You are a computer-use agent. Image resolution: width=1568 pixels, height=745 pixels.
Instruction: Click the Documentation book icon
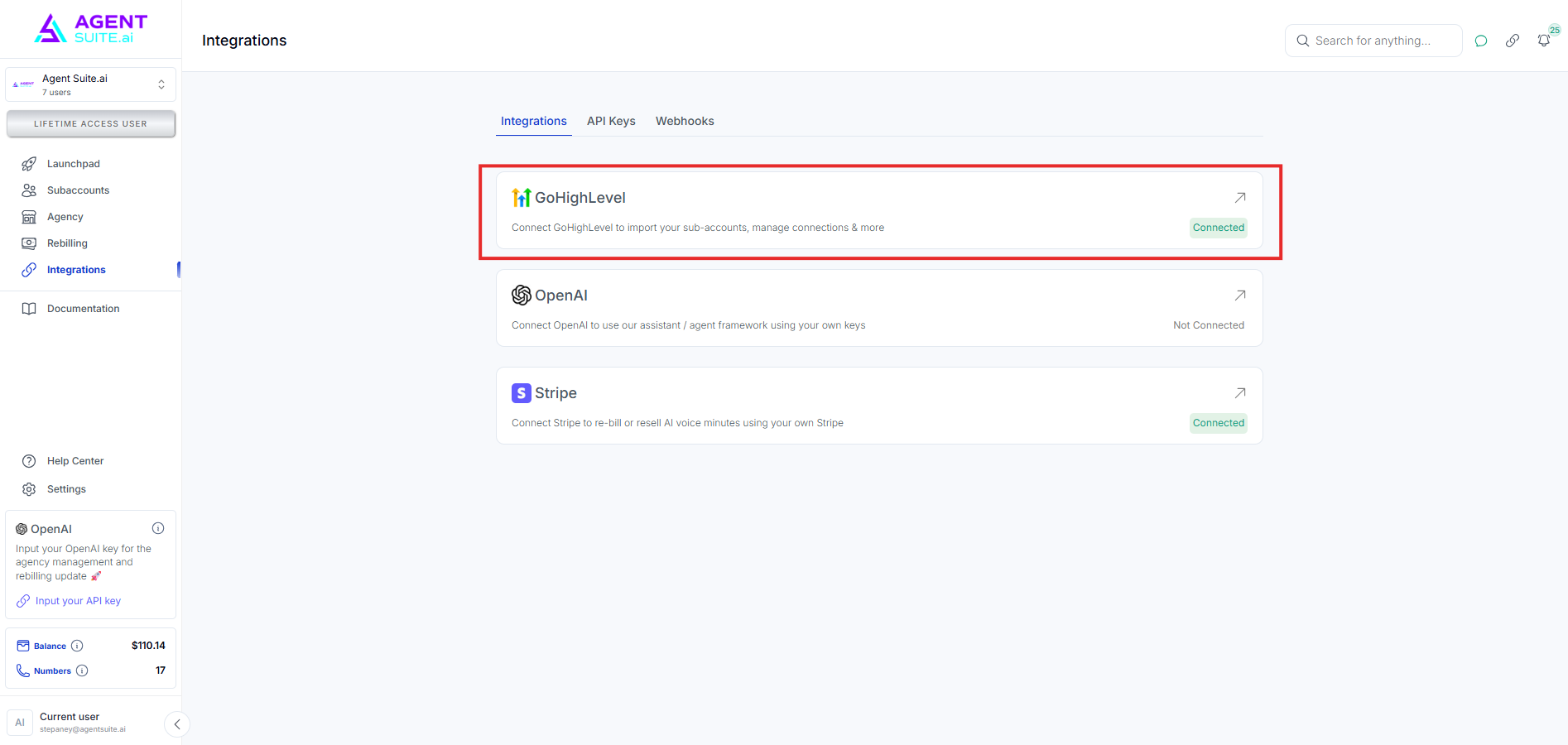[x=29, y=309]
